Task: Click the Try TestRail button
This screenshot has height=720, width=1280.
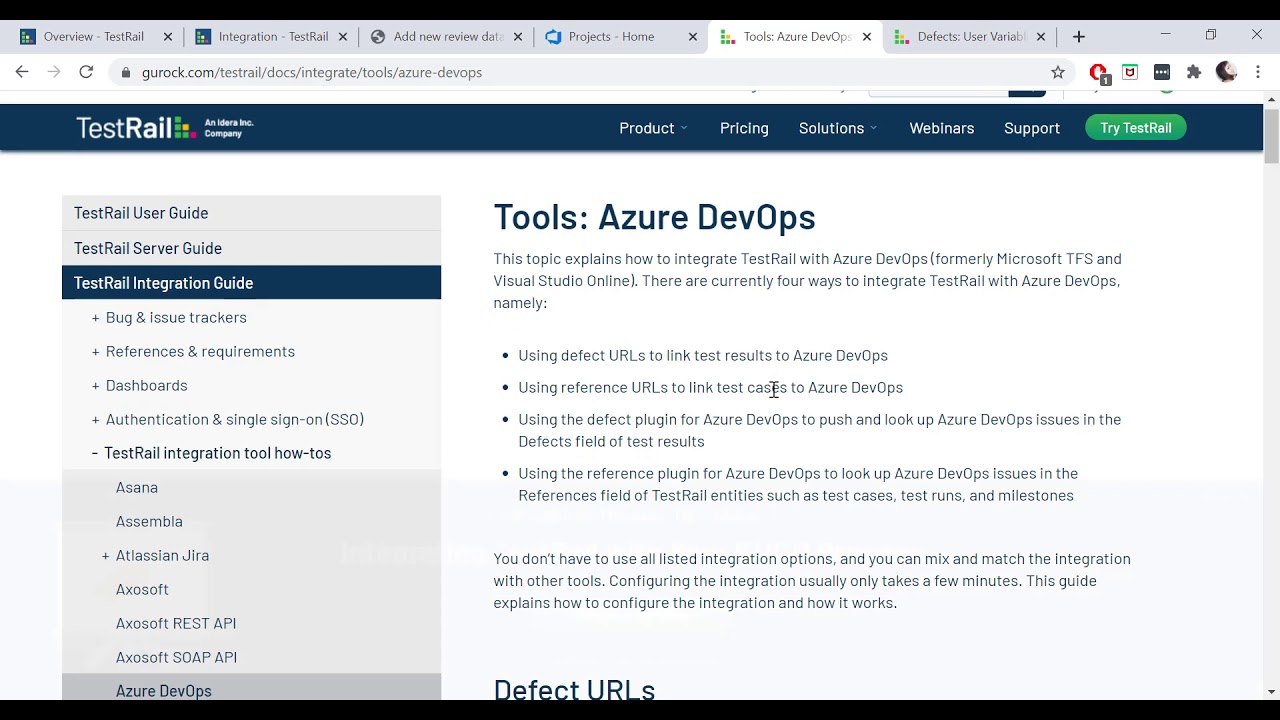Action: point(1136,128)
